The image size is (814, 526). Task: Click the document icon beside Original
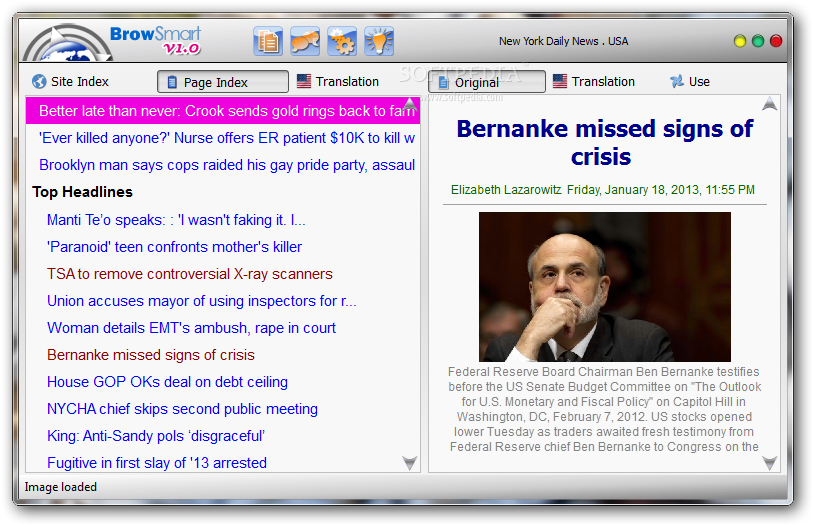coord(443,82)
